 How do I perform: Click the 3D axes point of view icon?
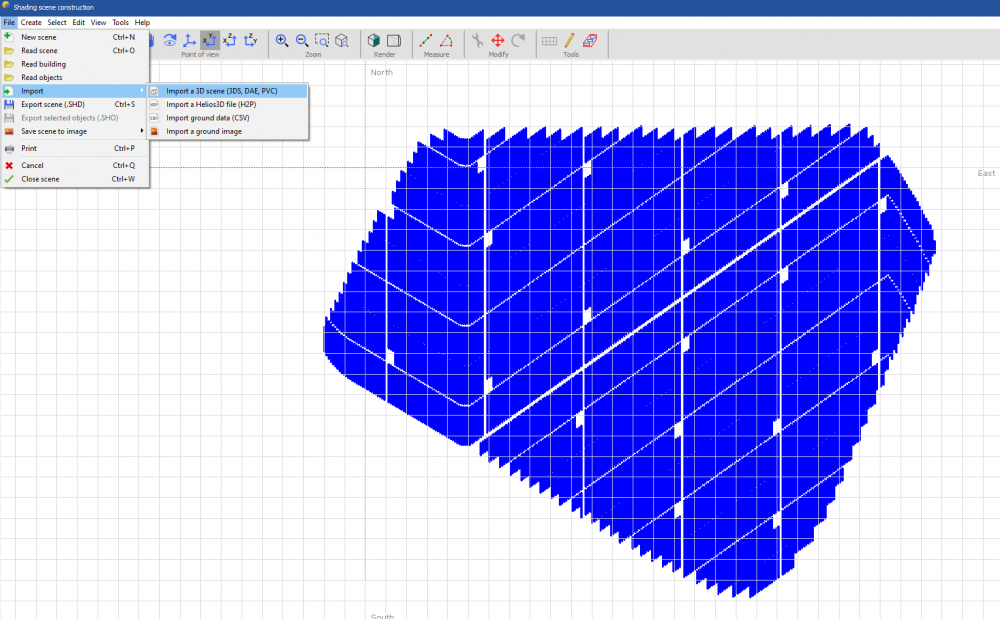(x=190, y=41)
